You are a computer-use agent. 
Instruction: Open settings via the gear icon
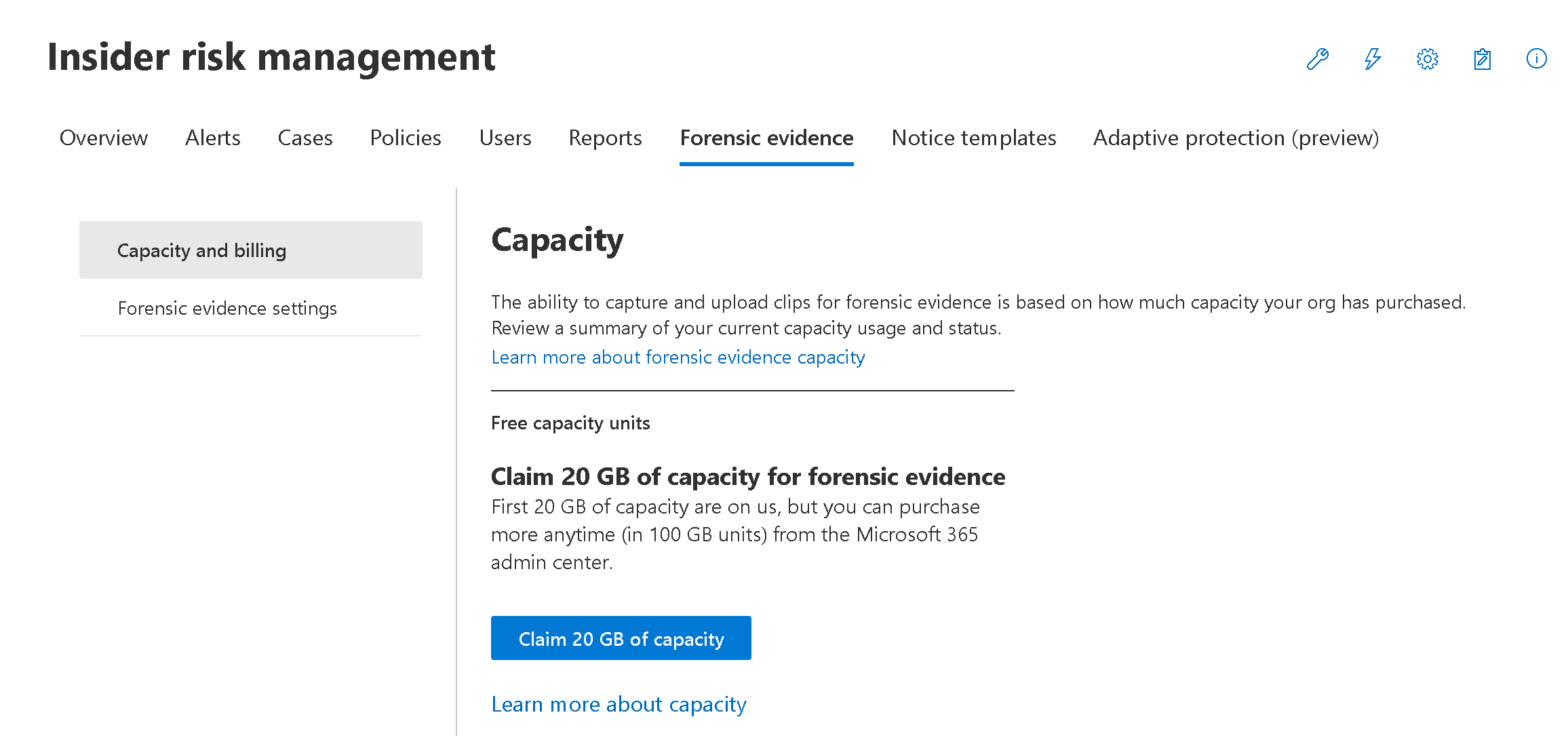pos(1427,59)
